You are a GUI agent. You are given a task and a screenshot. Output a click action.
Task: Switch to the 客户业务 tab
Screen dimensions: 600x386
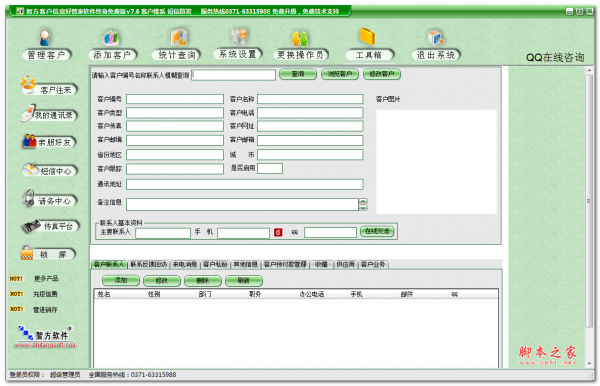[x=373, y=264]
